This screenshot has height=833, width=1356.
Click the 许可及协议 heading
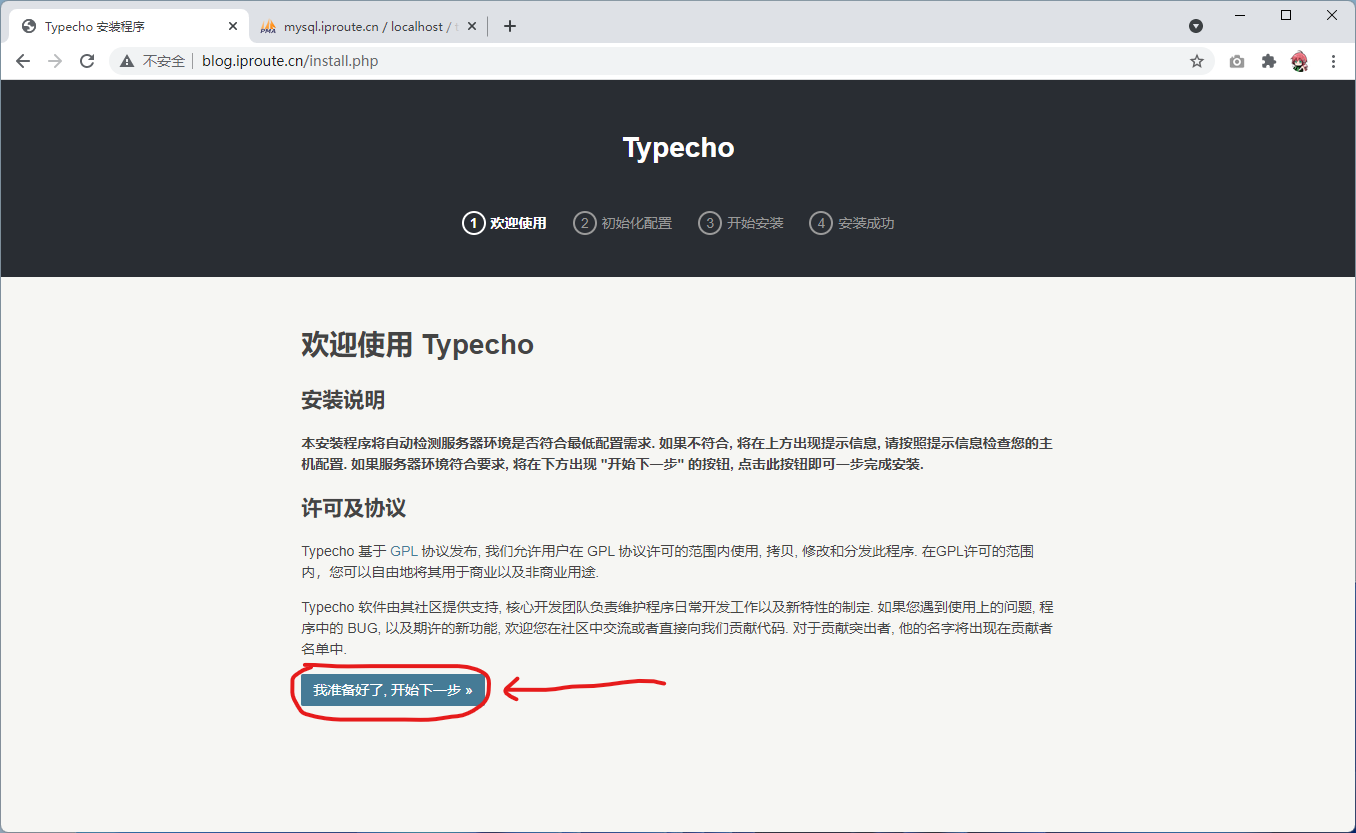354,508
